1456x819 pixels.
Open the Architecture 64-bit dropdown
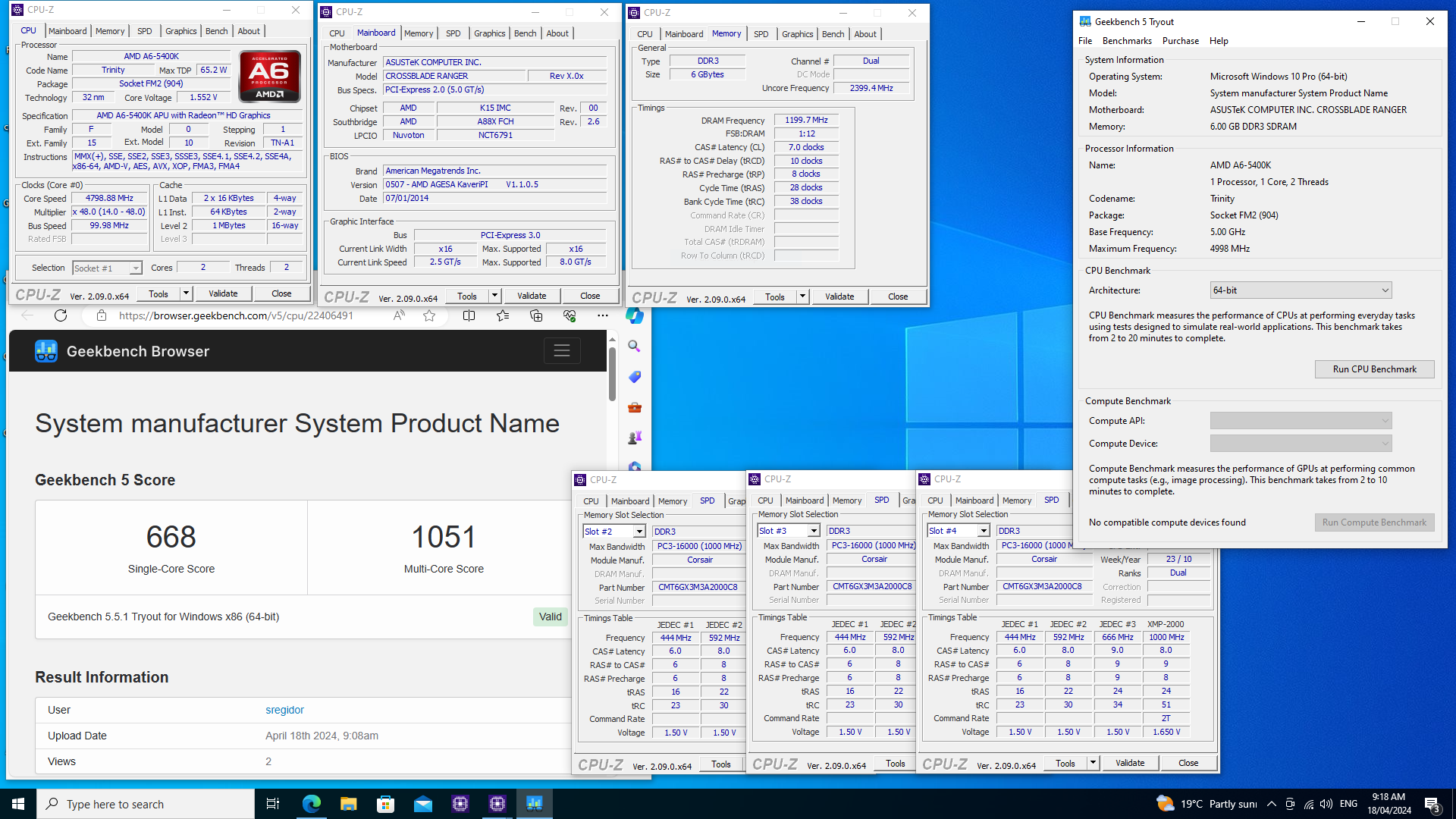(1301, 290)
